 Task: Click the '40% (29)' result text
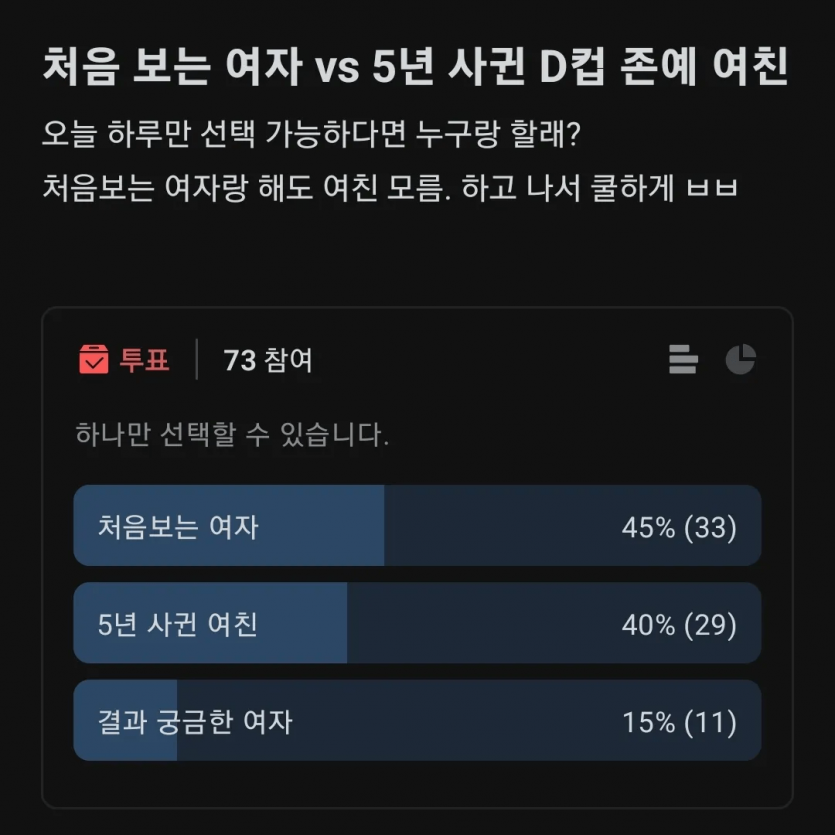(x=679, y=625)
